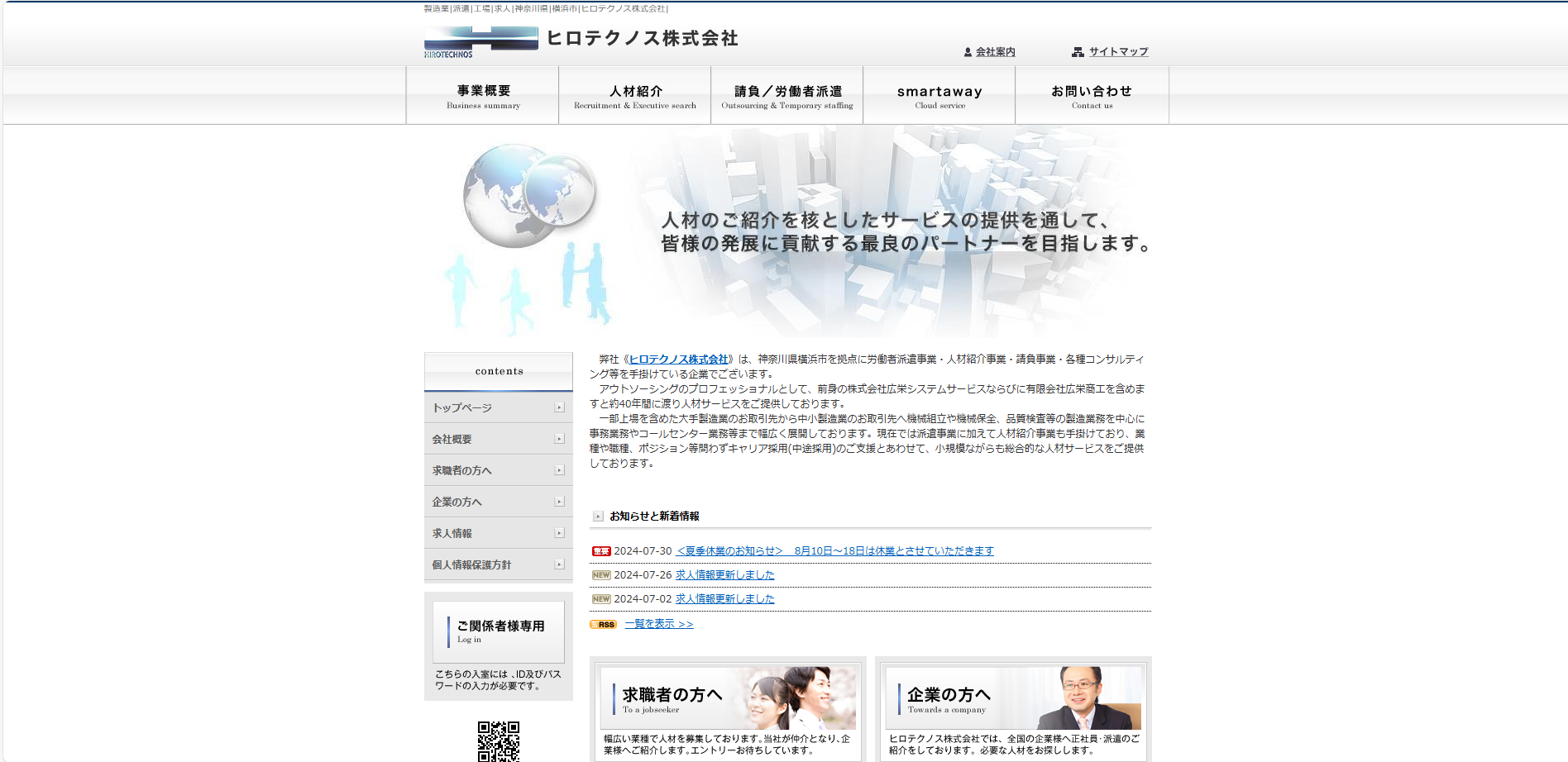This screenshot has width=1568, height=762.
Task: Go to お問い合わせ Contact us page
Action: point(1092,96)
